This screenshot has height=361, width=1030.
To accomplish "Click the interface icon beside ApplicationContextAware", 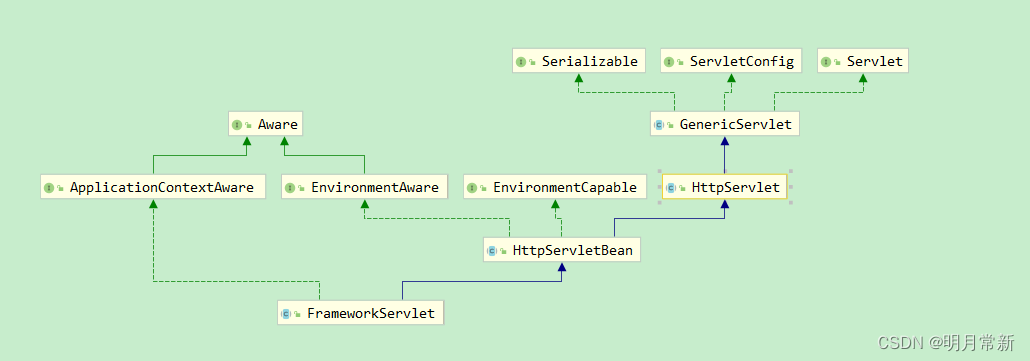I will 49,188.
